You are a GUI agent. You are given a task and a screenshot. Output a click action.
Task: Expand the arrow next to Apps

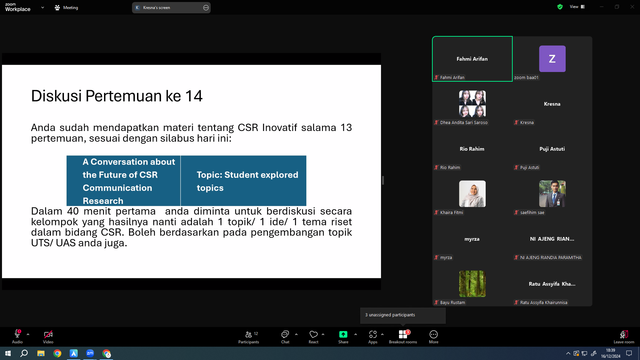(x=382, y=334)
